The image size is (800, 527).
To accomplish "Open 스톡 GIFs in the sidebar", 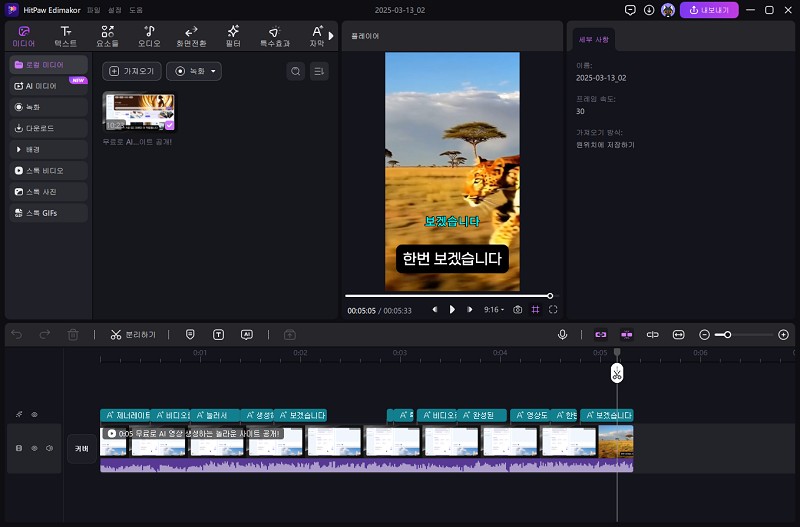I will (x=49, y=213).
